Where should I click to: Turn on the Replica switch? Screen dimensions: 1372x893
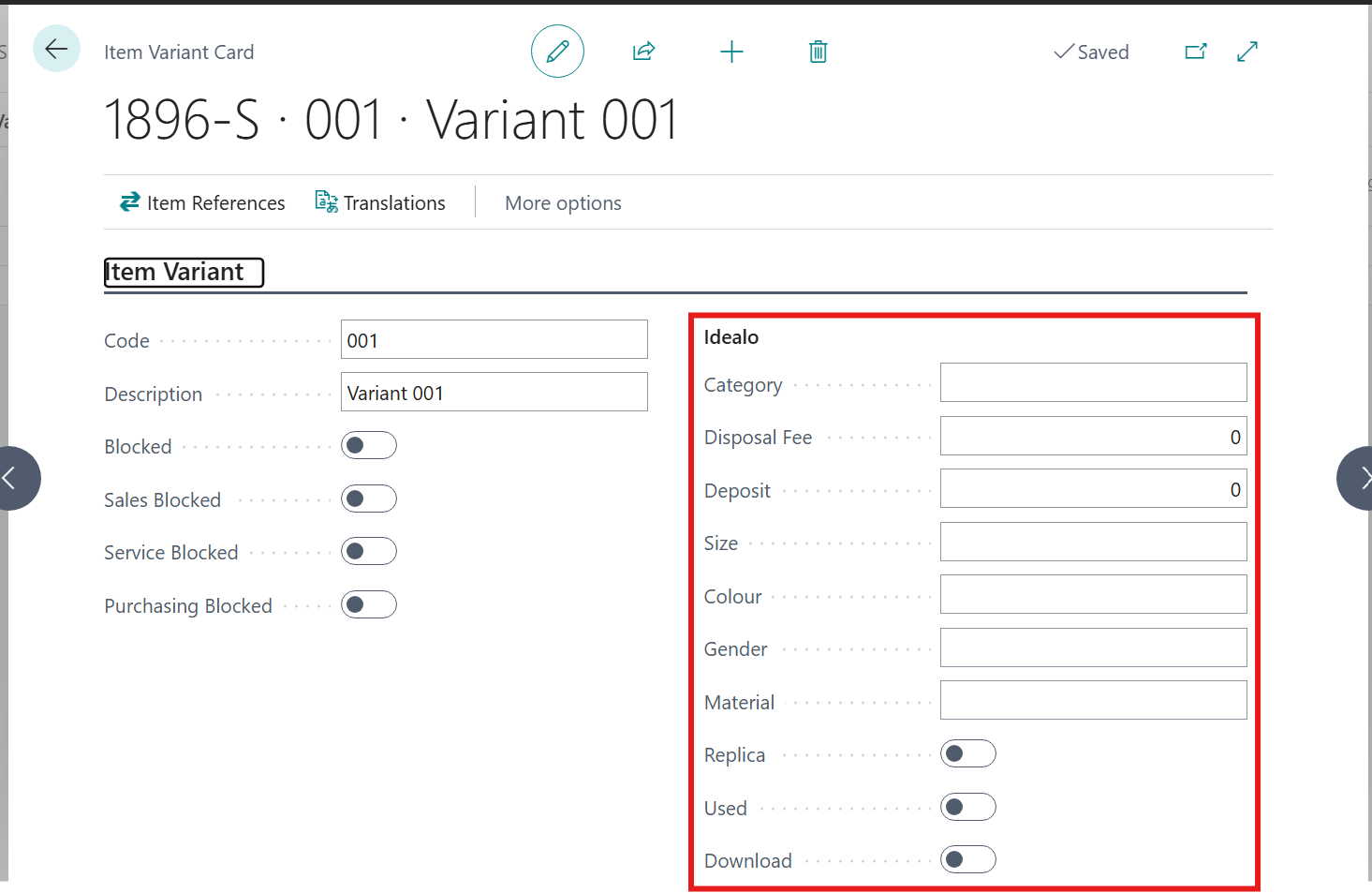pos(967,754)
